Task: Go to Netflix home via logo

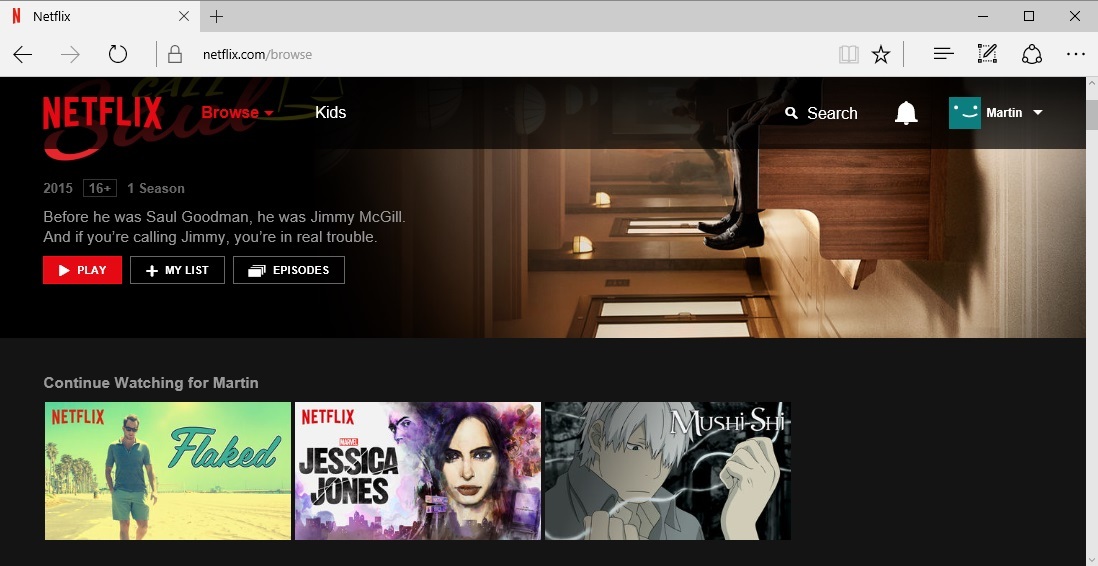Action: 102,113
